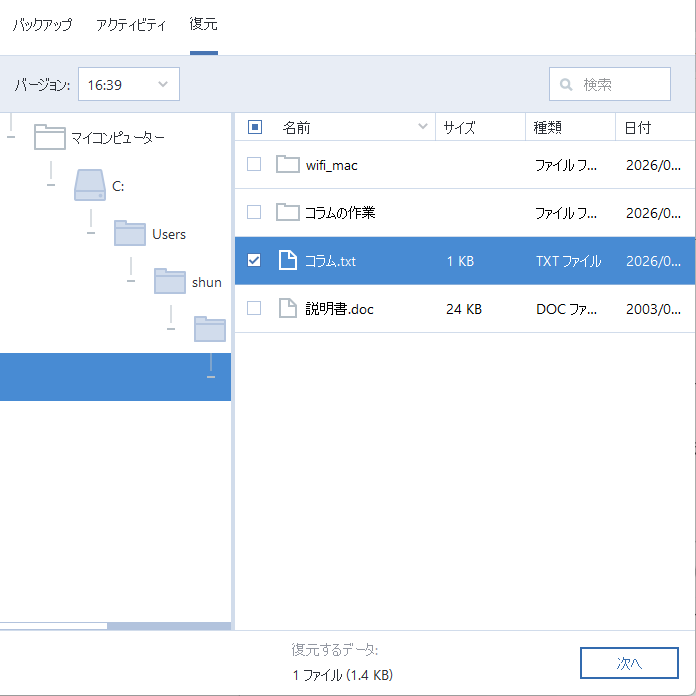Click the 次へ button
The width and height of the screenshot is (696, 696).
tap(629, 663)
